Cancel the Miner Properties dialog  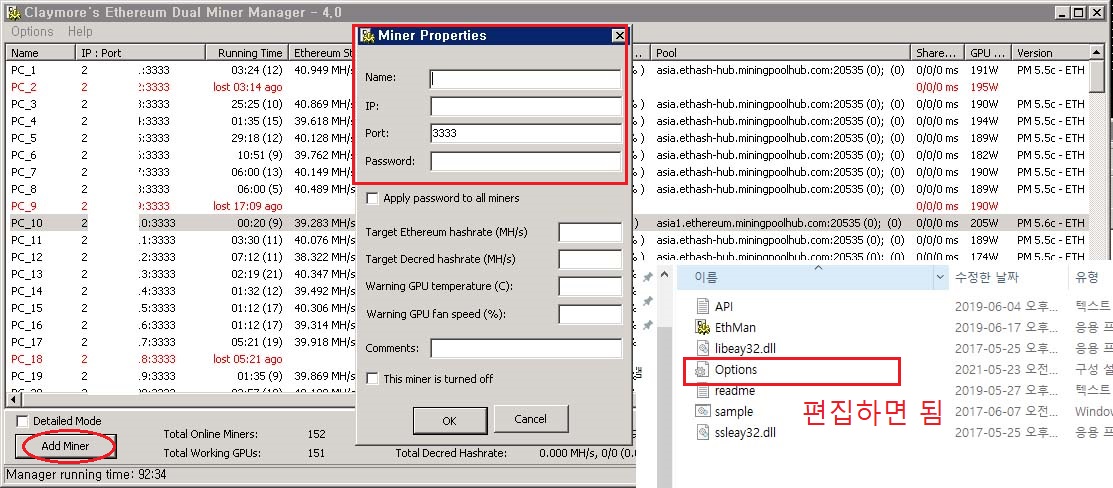pos(530,419)
